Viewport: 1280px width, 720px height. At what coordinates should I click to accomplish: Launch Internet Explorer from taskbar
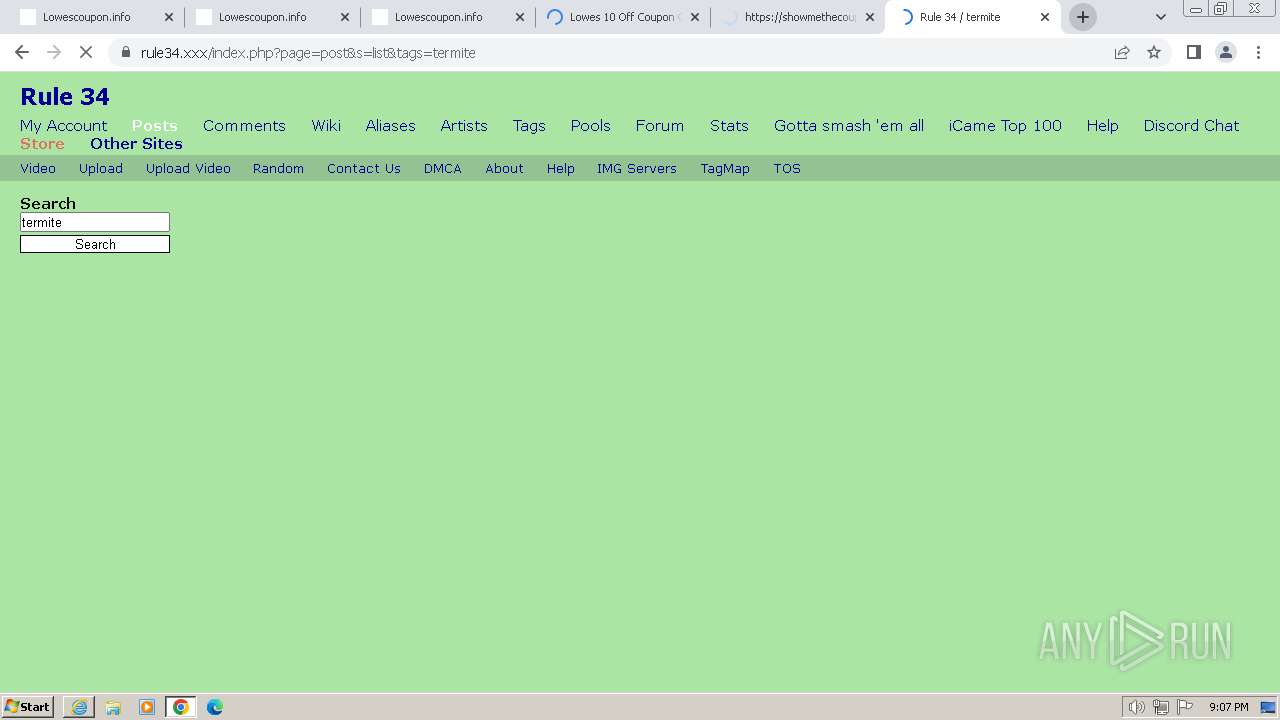[x=79, y=707]
